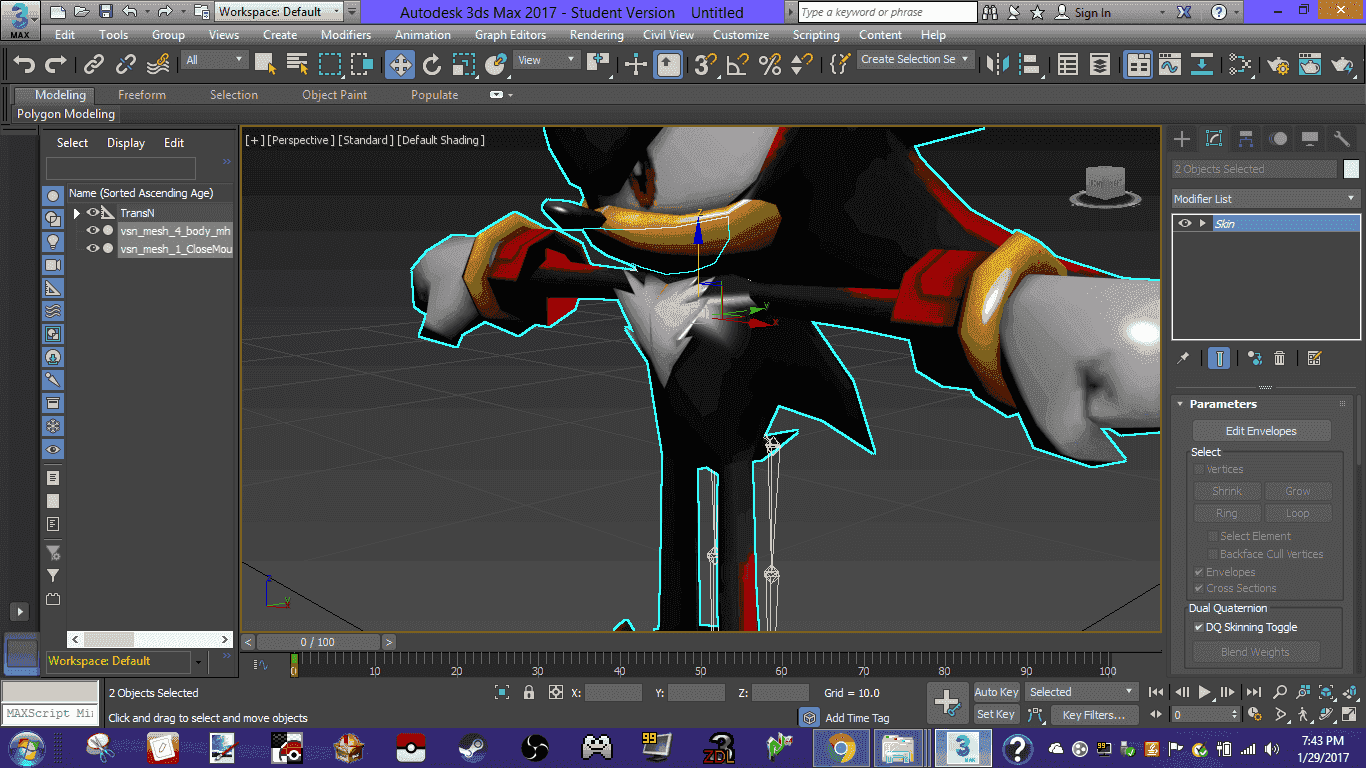Open the Schematic View
This screenshot has height=768, width=1366.
tap(1202, 65)
